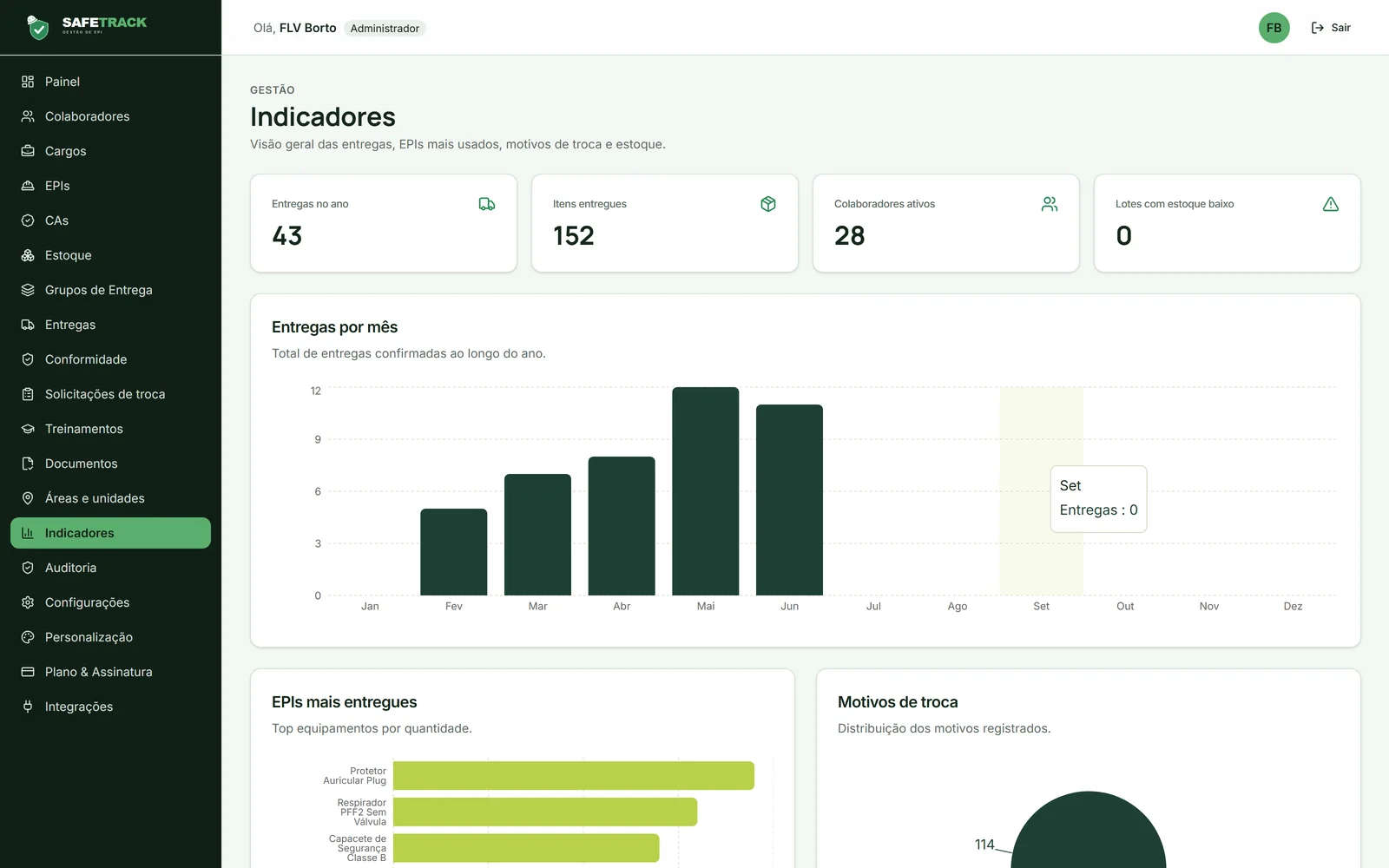This screenshot has height=868, width=1389.
Task: Click the Áreas e unidades pin icon
Action: click(x=28, y=498)
